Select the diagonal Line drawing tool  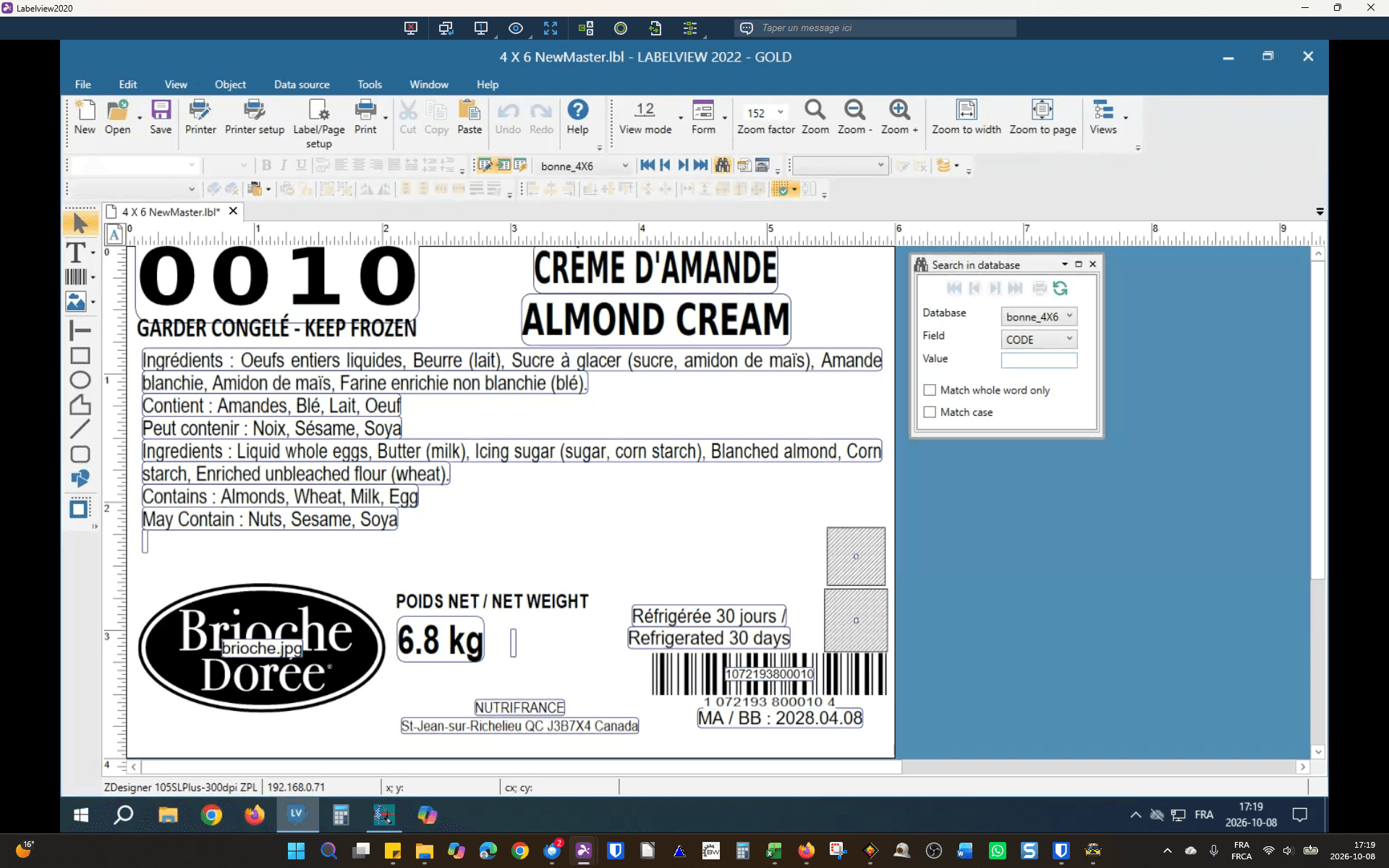[x=80, y=429]
